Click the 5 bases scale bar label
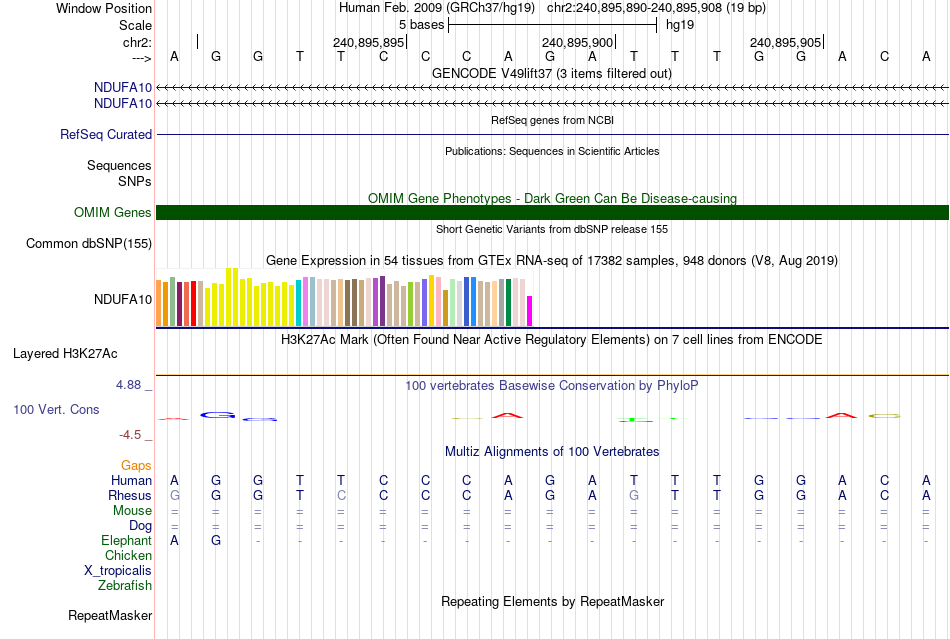950x639 pixels. click(422, 25)
